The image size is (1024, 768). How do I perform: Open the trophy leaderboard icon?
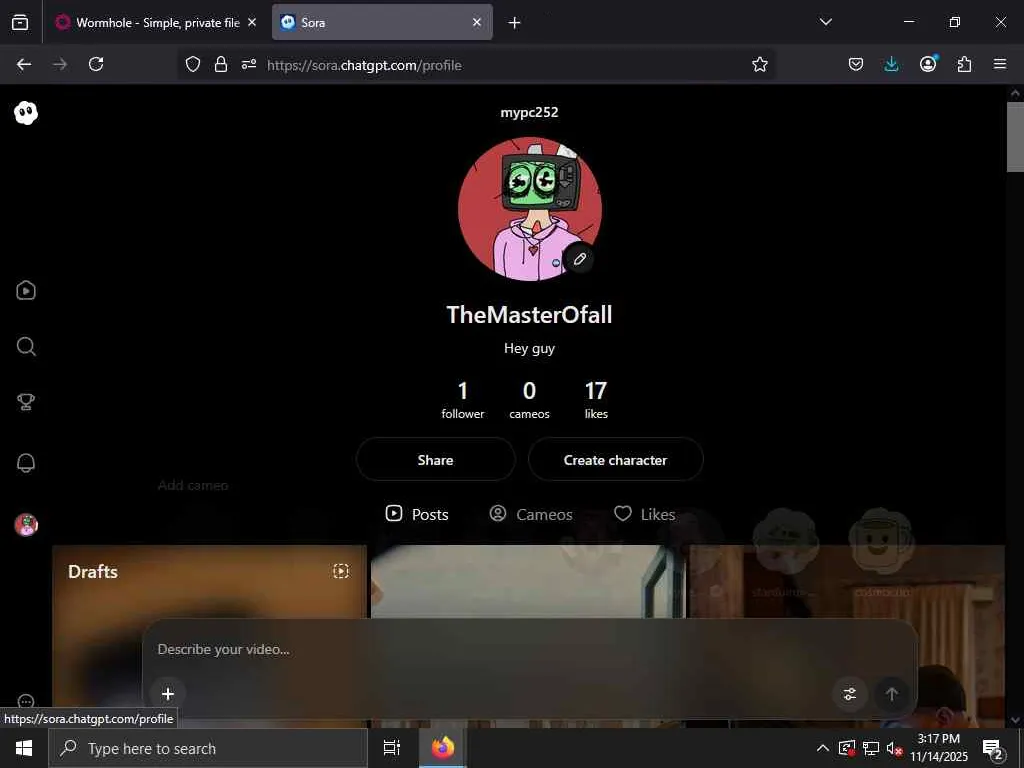(x=26, y=402)
